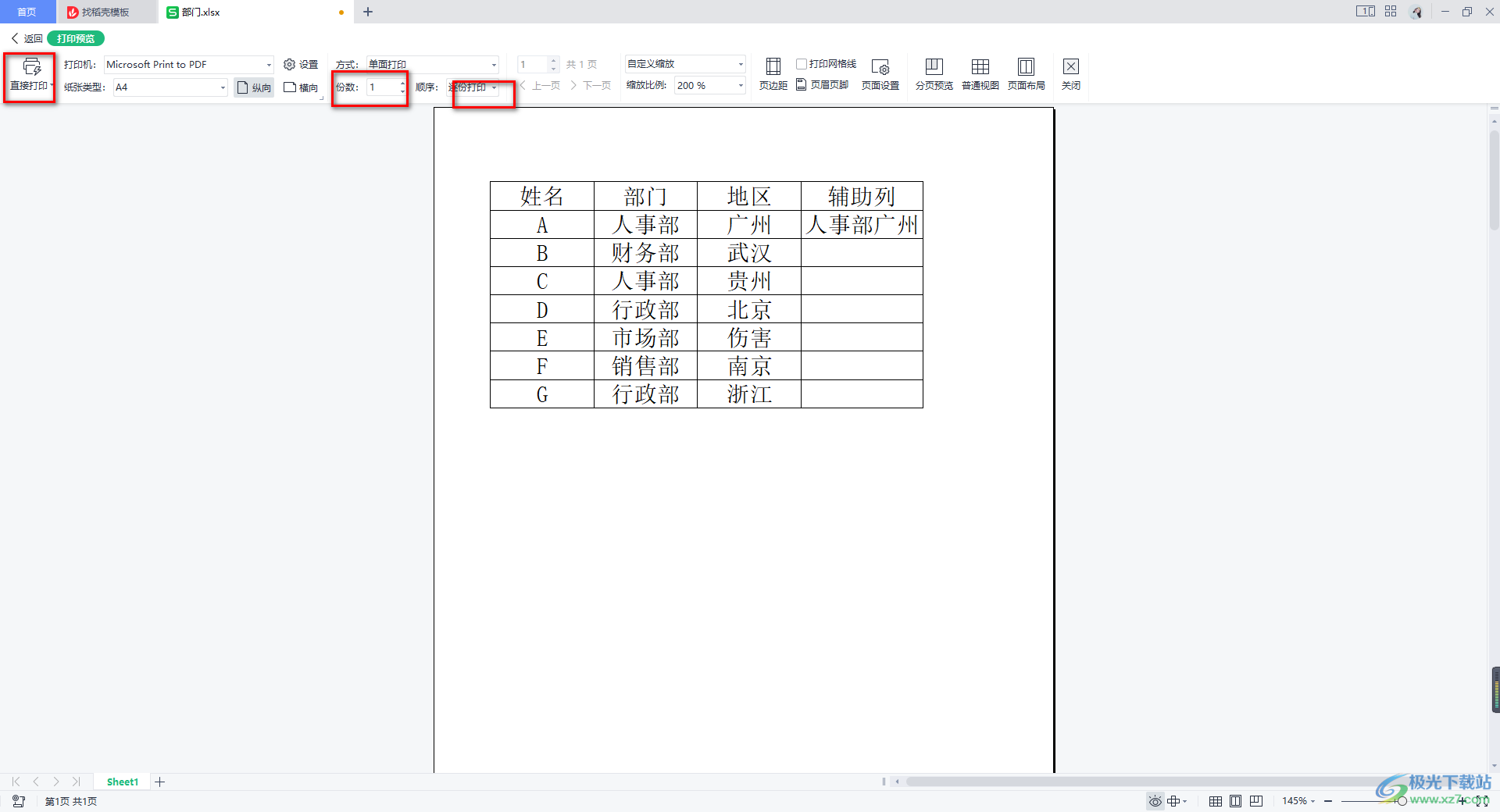Open the 页边距 margins tool
The image size is (1500, 812).
pos(773,75)
